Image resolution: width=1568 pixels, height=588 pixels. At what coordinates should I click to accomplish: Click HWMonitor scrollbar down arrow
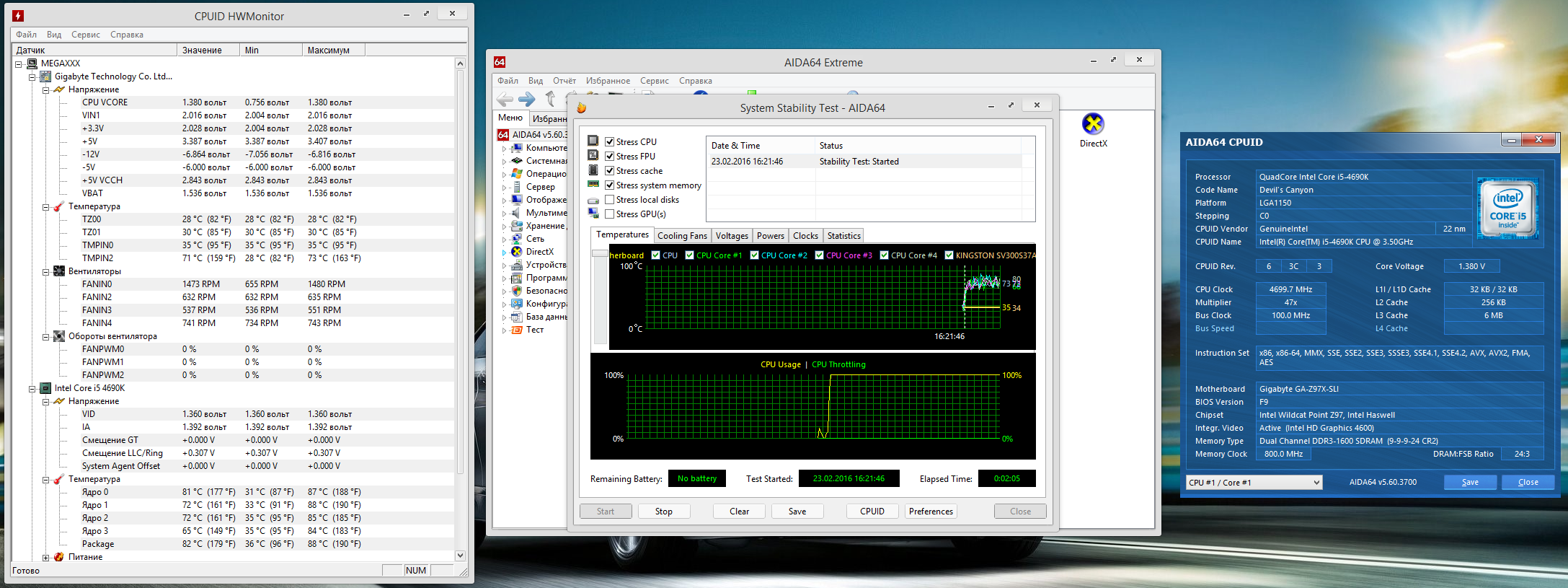pyautogui.click(x=460, y=556)
